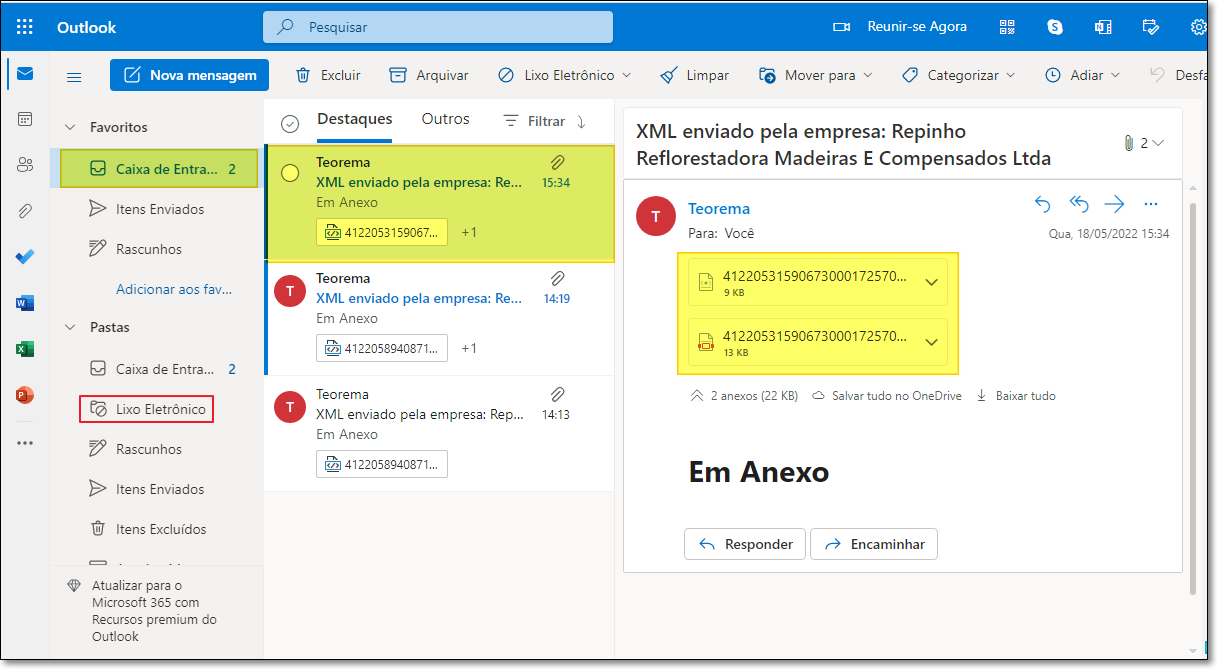Select the 14:13 Teorema message avatar
Screen dimensions: 1217x669
(290, 406)
